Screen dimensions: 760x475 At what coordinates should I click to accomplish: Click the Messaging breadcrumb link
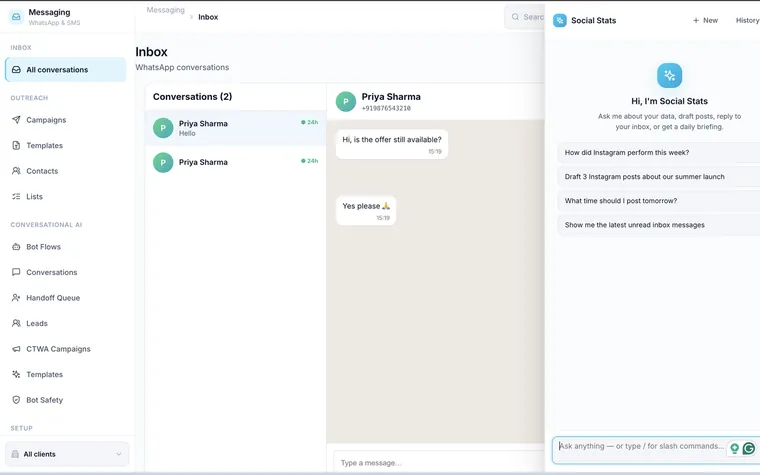pyautogui.click(x=165, y=10)
